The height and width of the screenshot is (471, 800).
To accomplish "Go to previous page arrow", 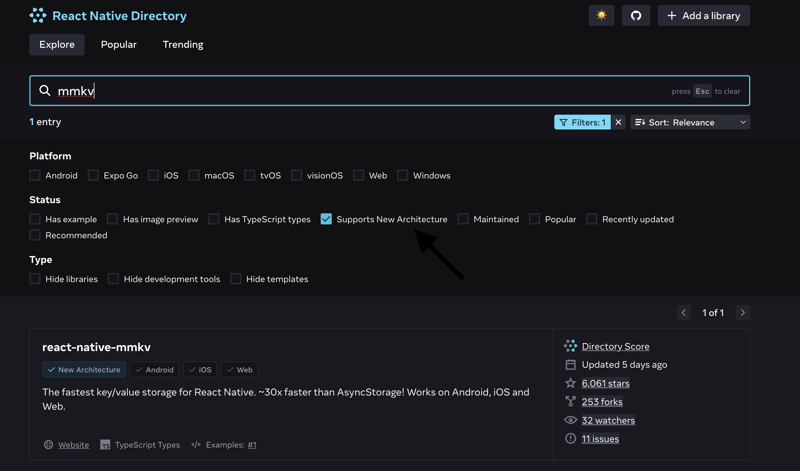I will (684, 313).
